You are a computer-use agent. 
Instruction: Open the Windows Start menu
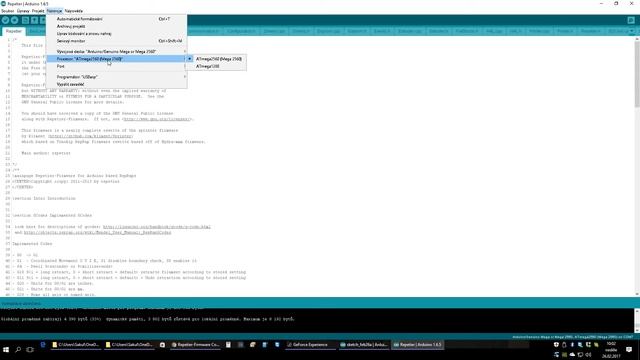[x=6, y=350]
